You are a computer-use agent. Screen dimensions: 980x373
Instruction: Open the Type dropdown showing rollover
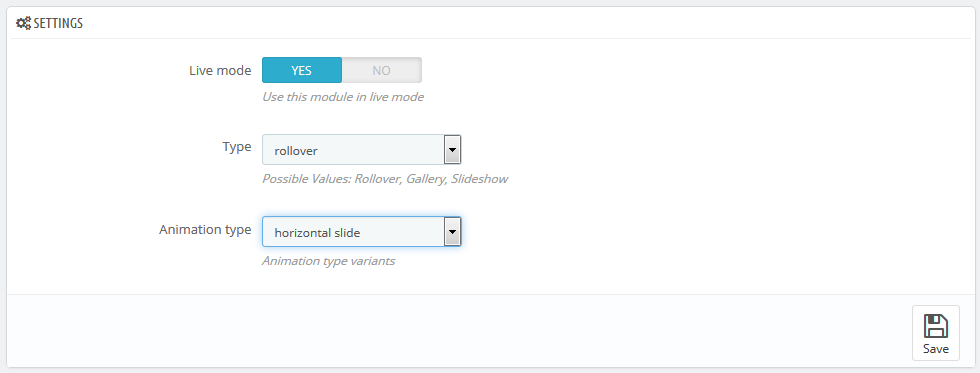[x=361, y=150]
